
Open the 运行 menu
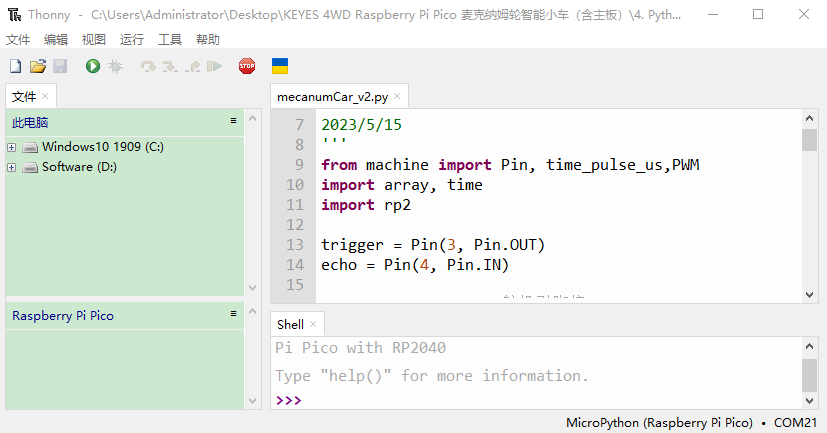click(132, 40)
